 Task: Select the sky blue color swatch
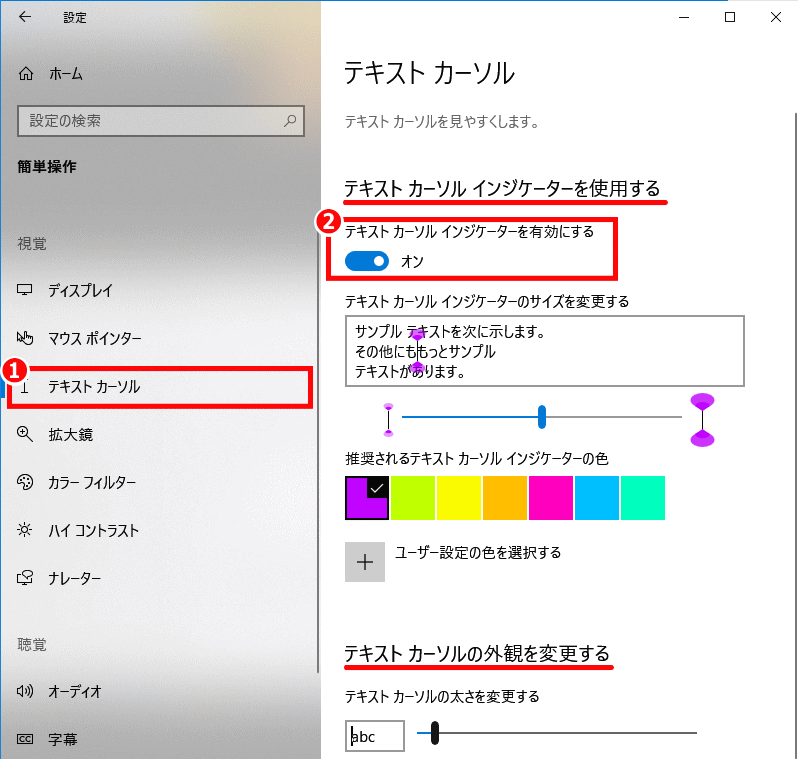597,498
